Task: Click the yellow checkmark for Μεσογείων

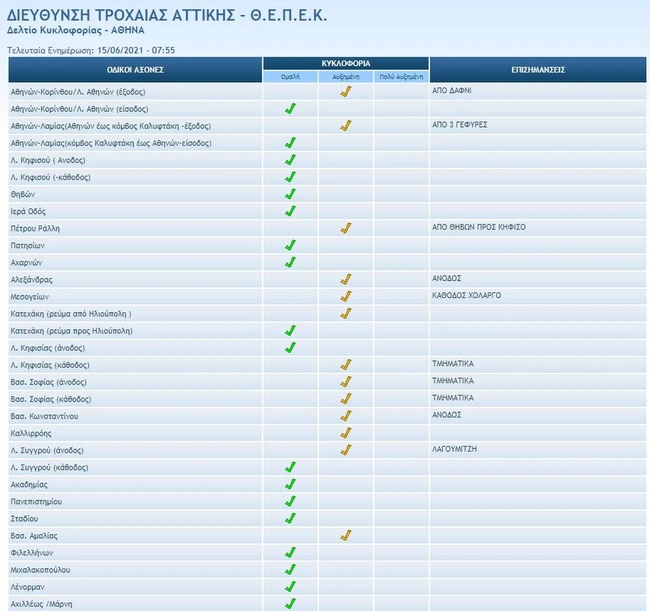Action: click(346, 296)
